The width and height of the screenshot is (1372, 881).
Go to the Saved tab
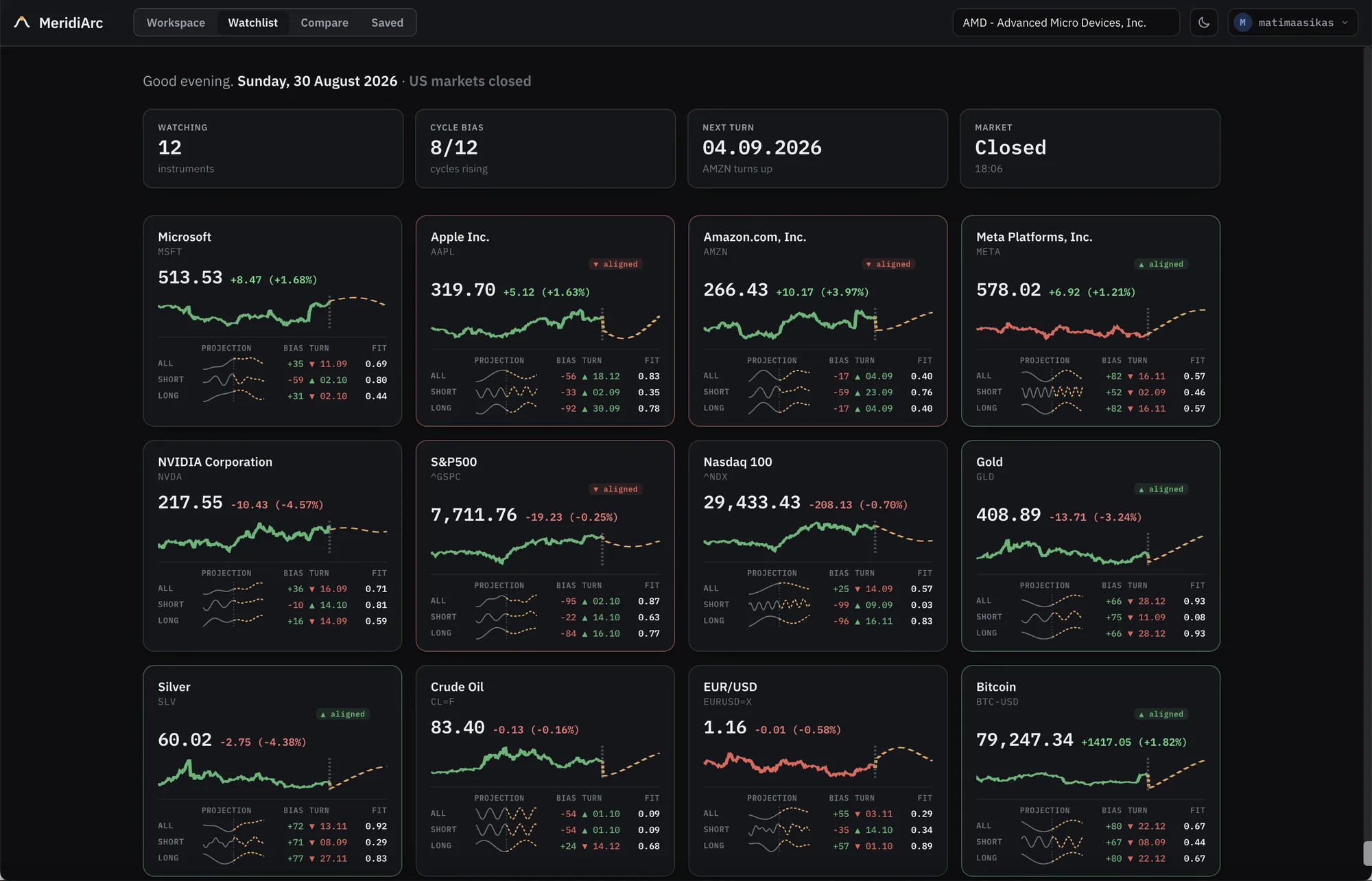pos(387,23)
